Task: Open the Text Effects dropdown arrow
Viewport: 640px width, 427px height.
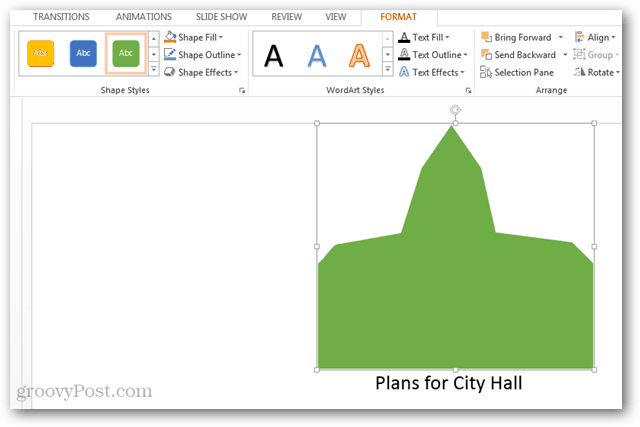Action: pos(462,73)
